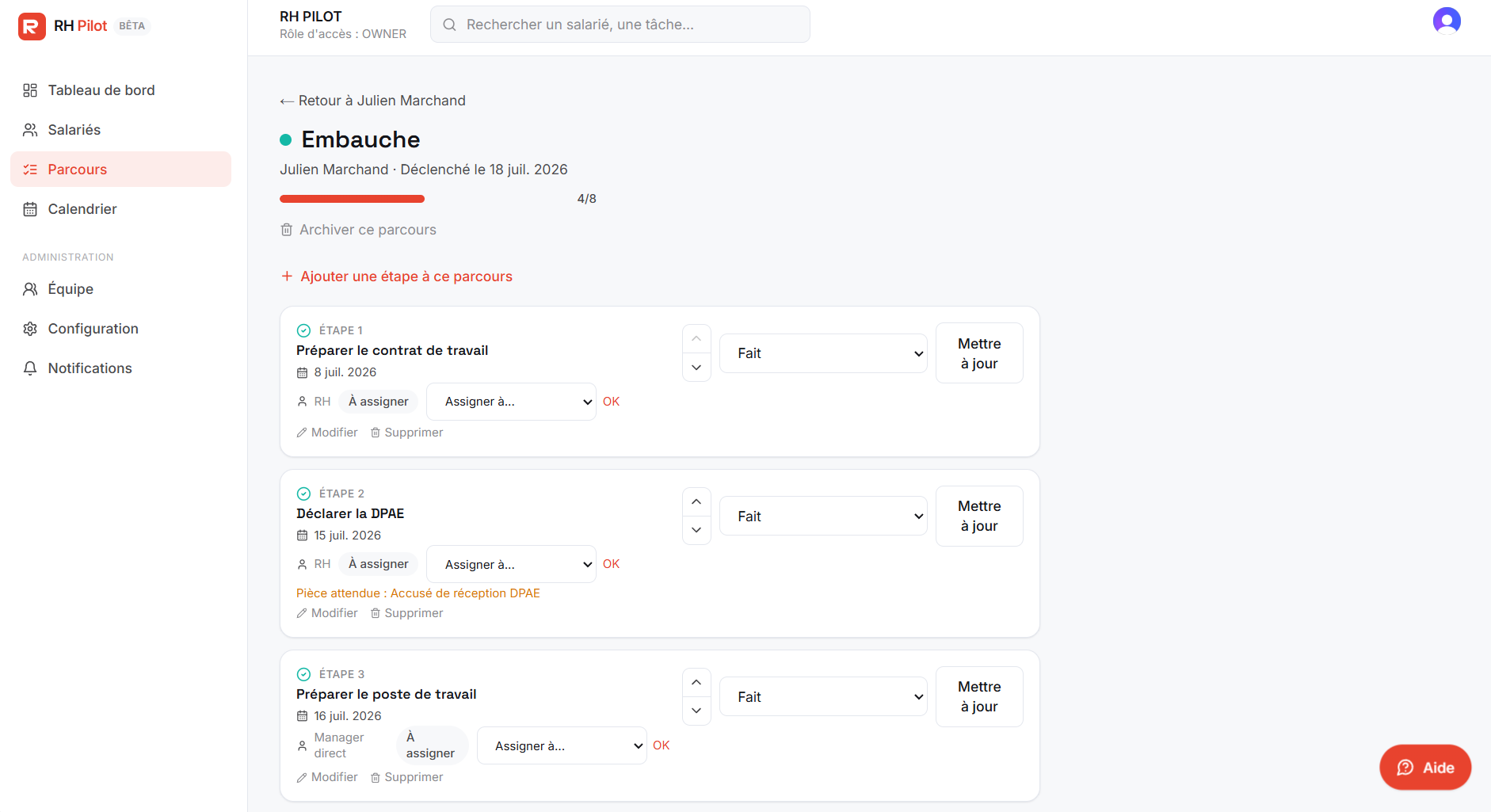Click the trash icon next to Archiver ce parcours
1491x812 pixels.
click(287, 230)
